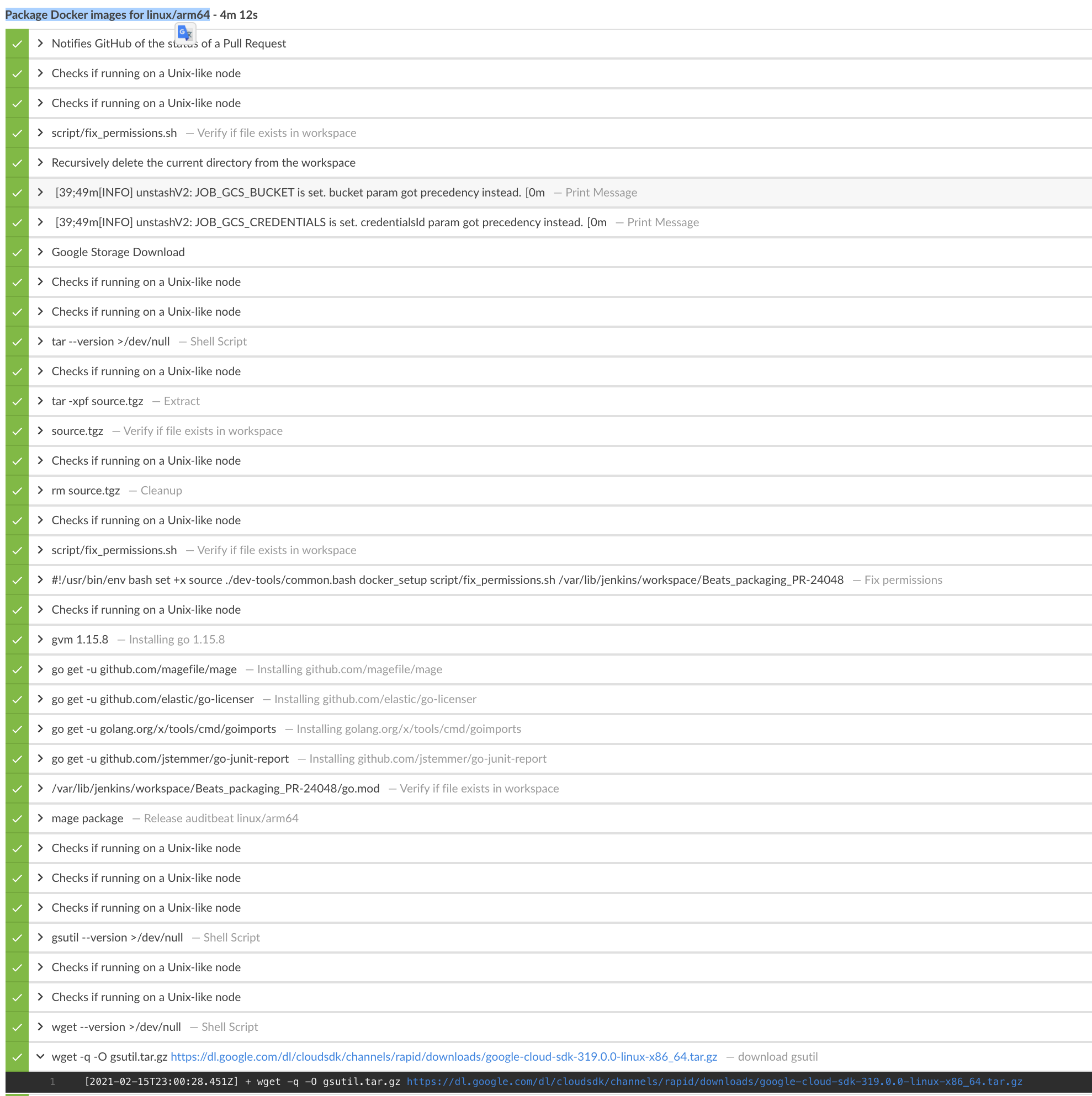Screen dimensions: 1092x1096
Task: Click status checkmark for tar -xpf source.tgz
Action: pos(17,402)
